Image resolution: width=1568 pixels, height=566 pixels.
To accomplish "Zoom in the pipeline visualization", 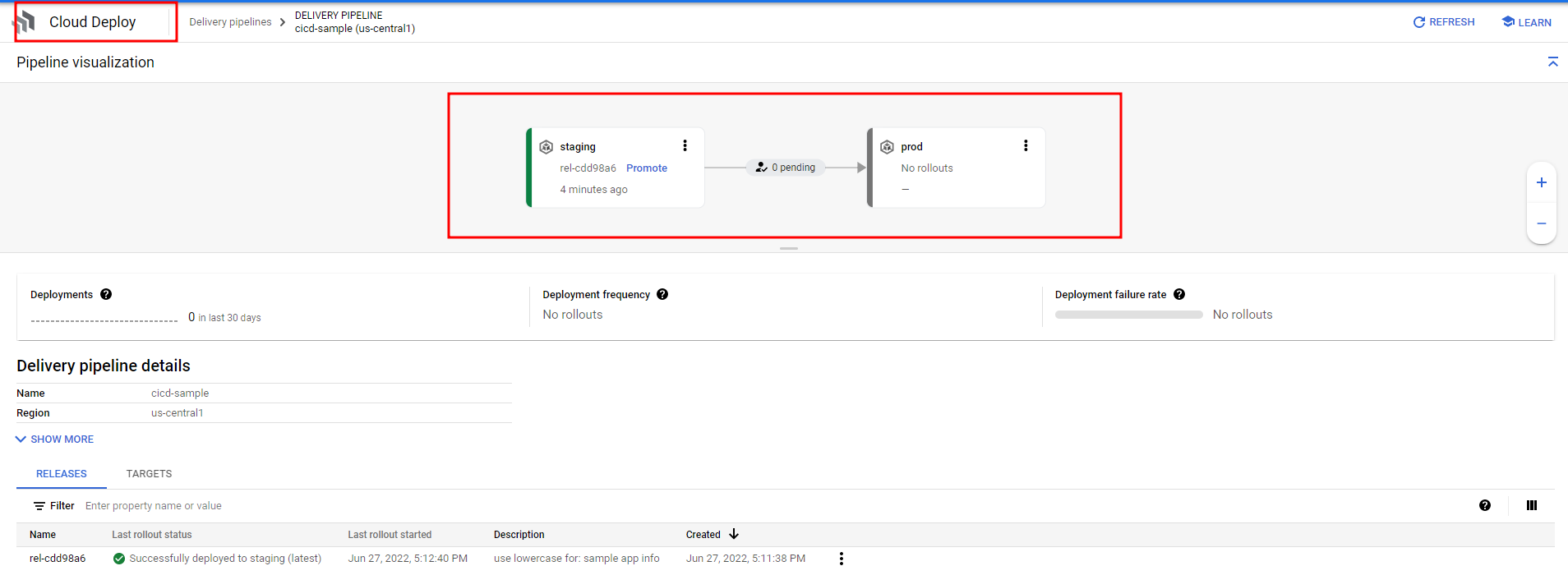I will (1542, 182).
